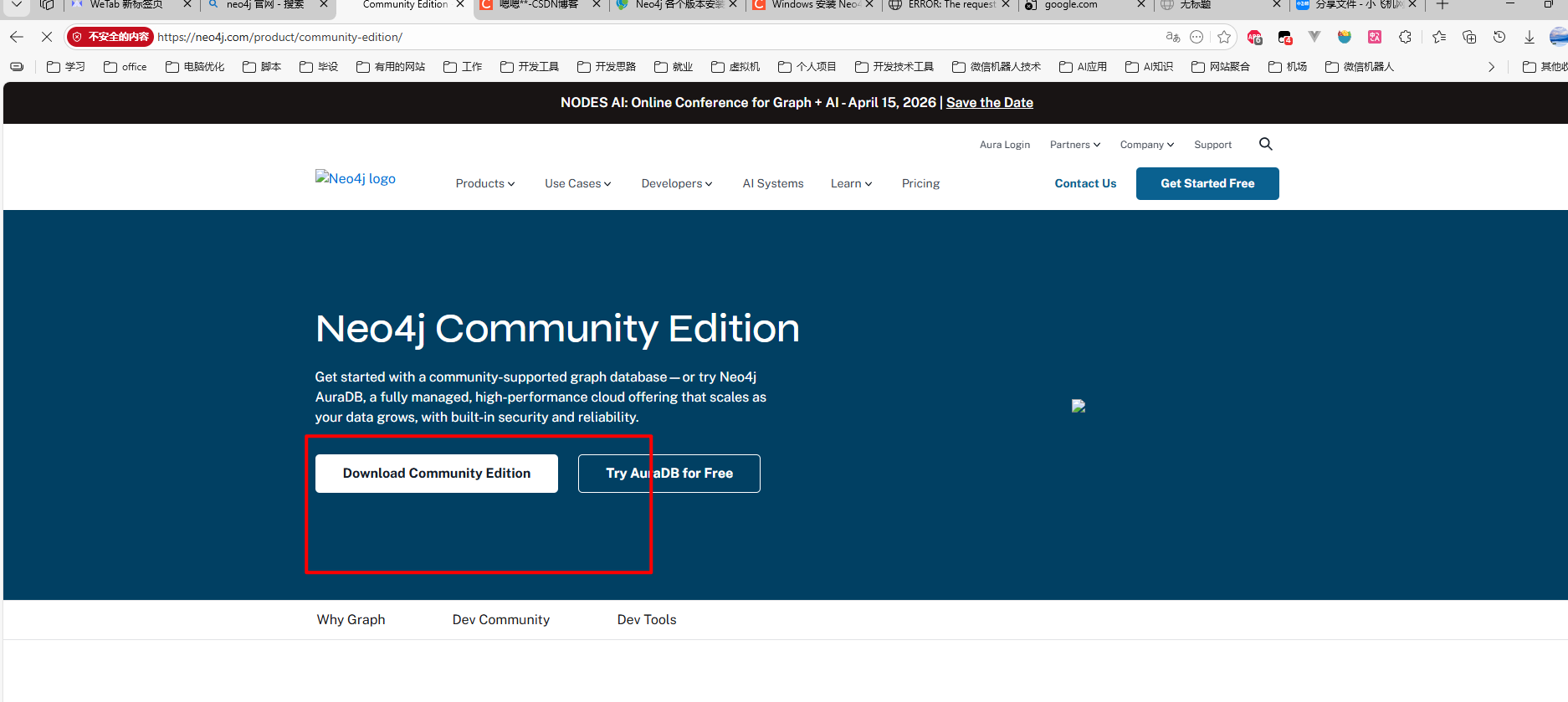Switch to the WeTab 新标签页 tab
The width and height of the screenshot is (1568, 702).
(x=126, y=5)
